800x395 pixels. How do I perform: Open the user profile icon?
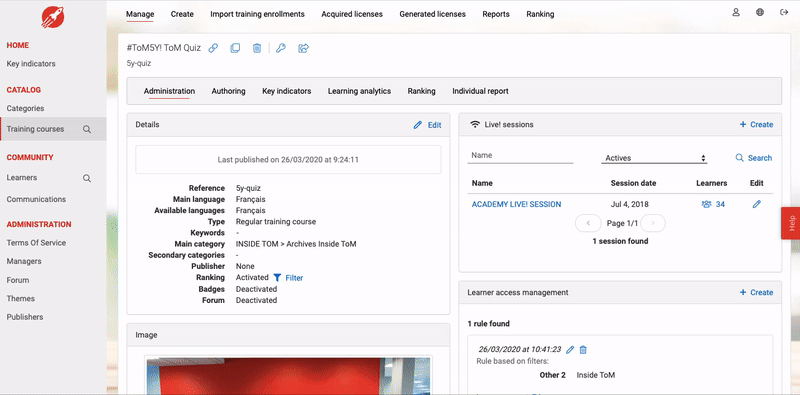[736, 13]
